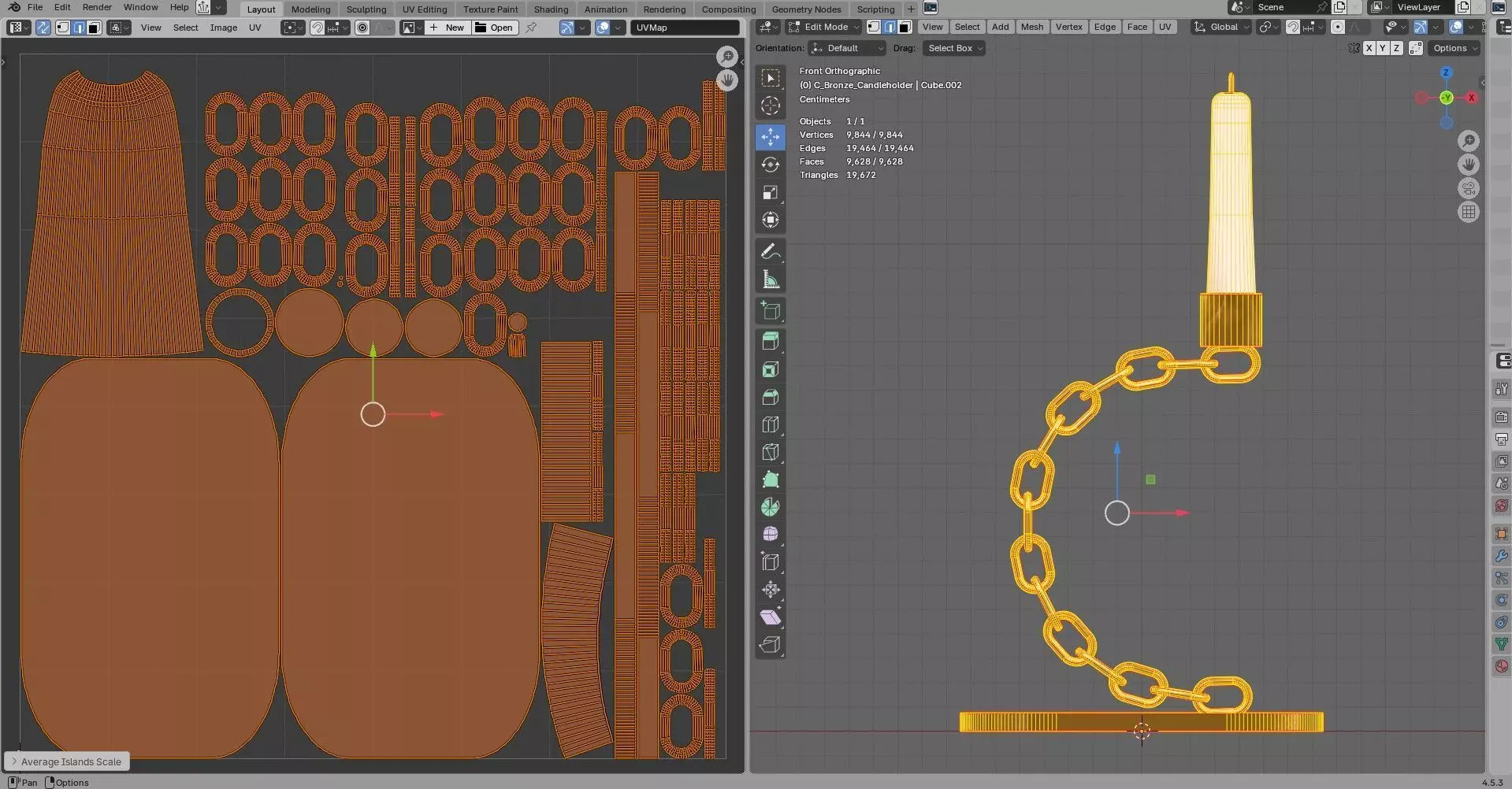The width and height of the screenshot is (1512, 789).
Task: Switch to the Modeling workspace tab
Action: [x=310, y=9]
